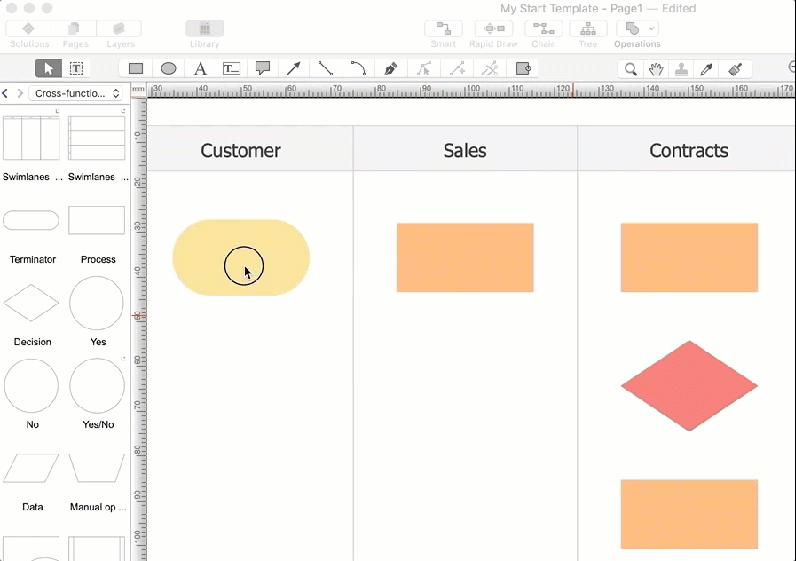Select the orange rectangle in Sales lane
The height and width of the screenshot is (561, 796).
coord(465,257)
